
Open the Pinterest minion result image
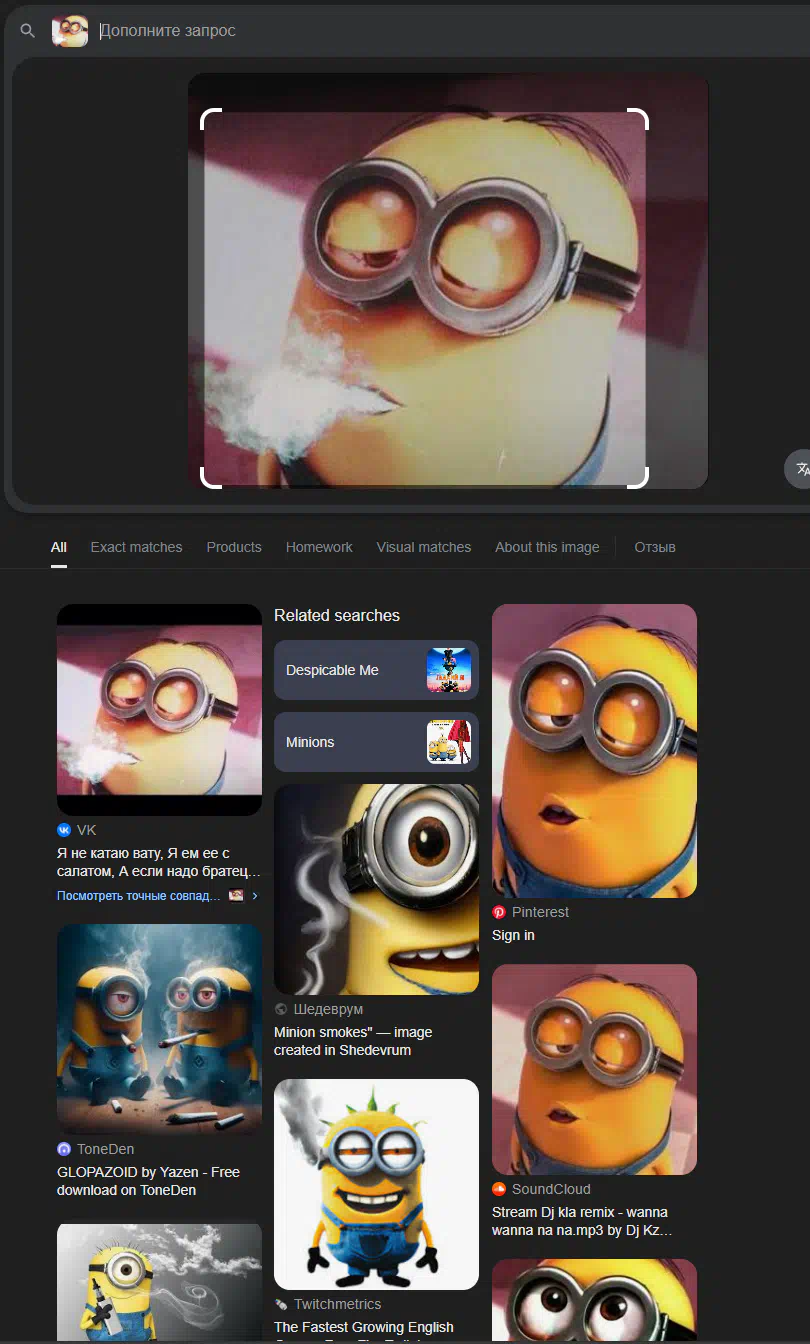pyautogui.click(x=594, y=751)
